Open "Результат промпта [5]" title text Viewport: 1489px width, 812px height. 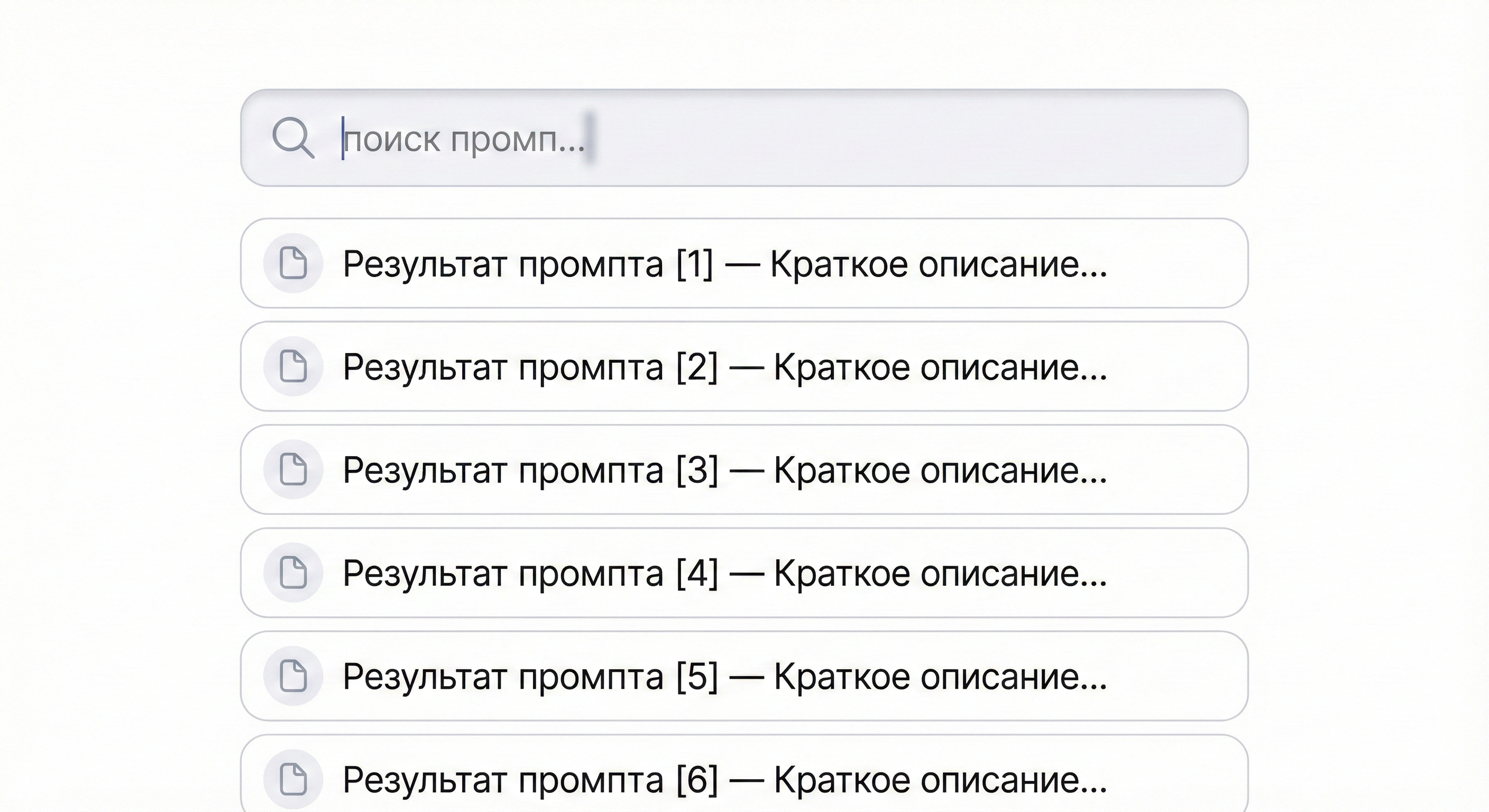[530, 676]
